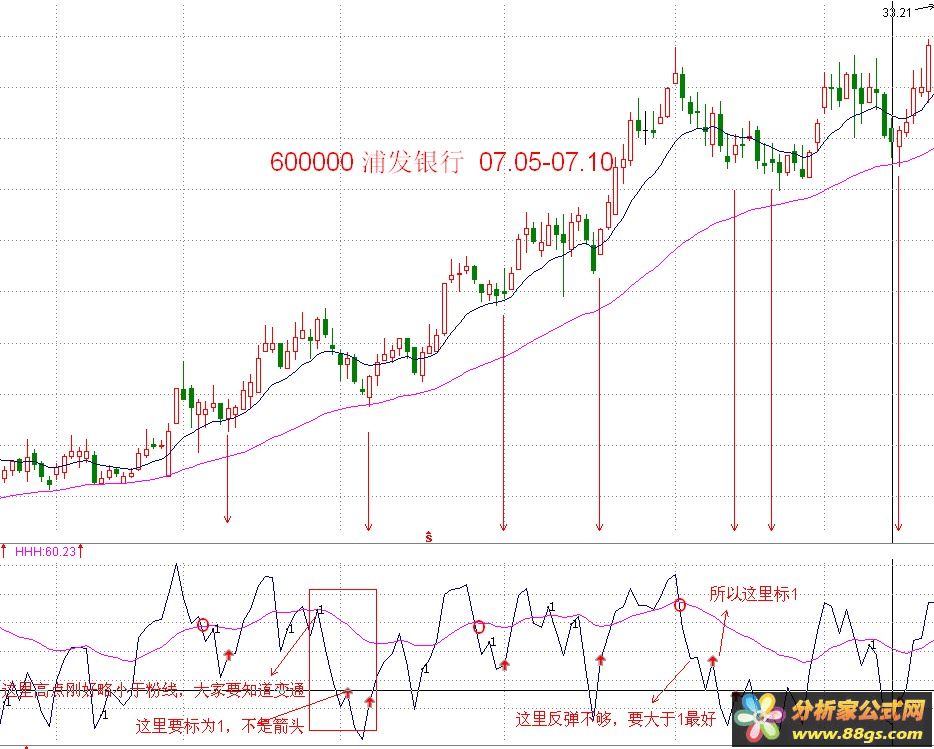Viewport: 934px width, 749px height.
Task: Click the red S marker on time axis
Action: click(x=429, y=537)
